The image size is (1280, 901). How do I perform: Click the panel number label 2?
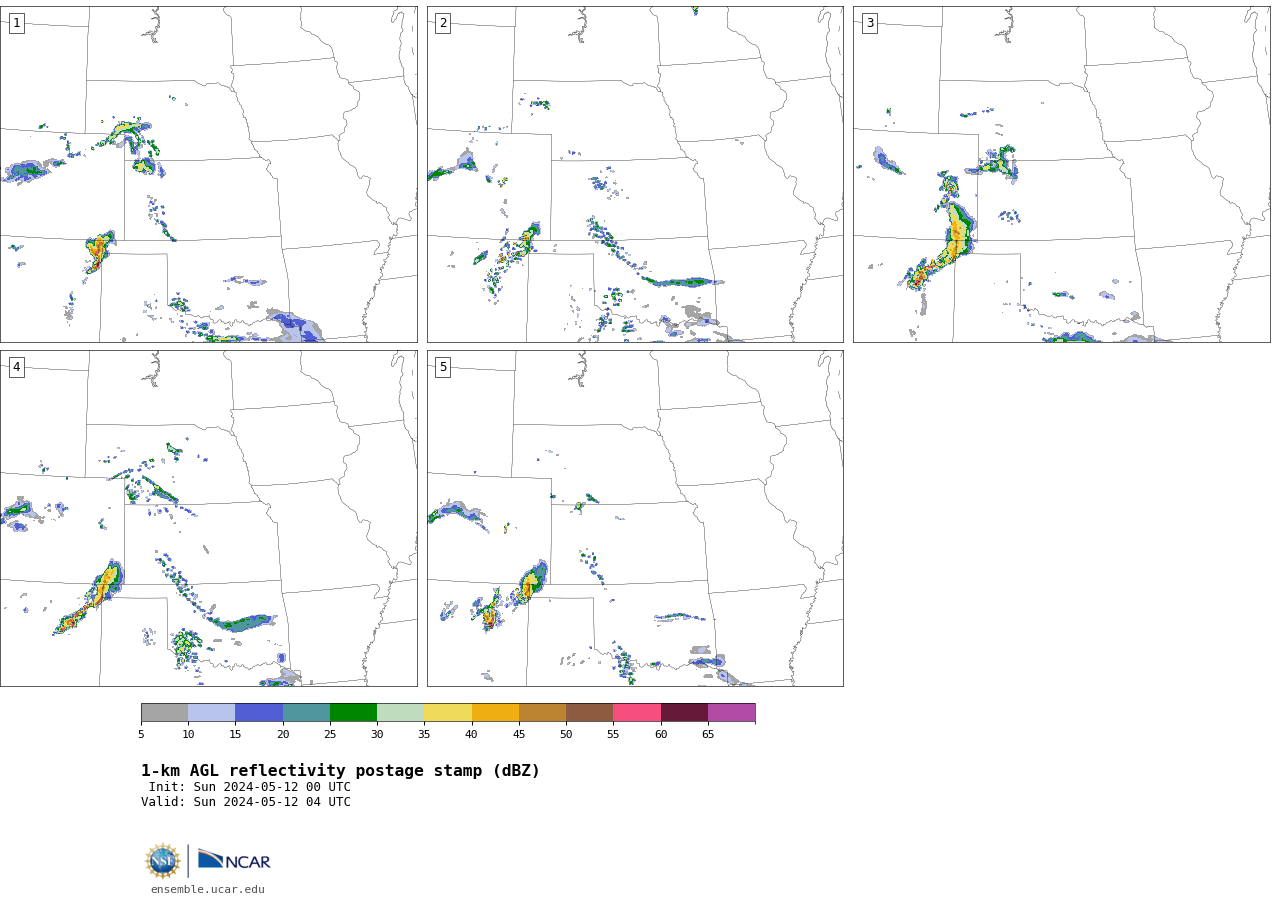point(443,23)
